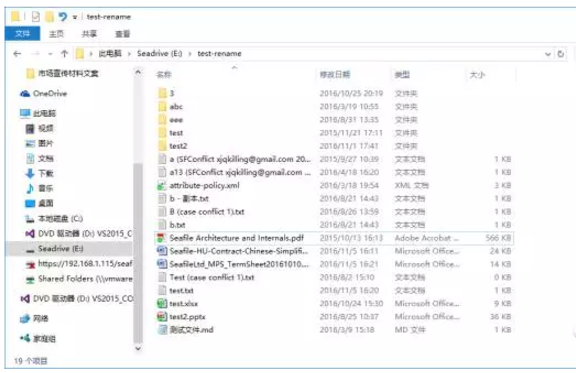Select attribute-policy.xml file icon

click(162, 186)
